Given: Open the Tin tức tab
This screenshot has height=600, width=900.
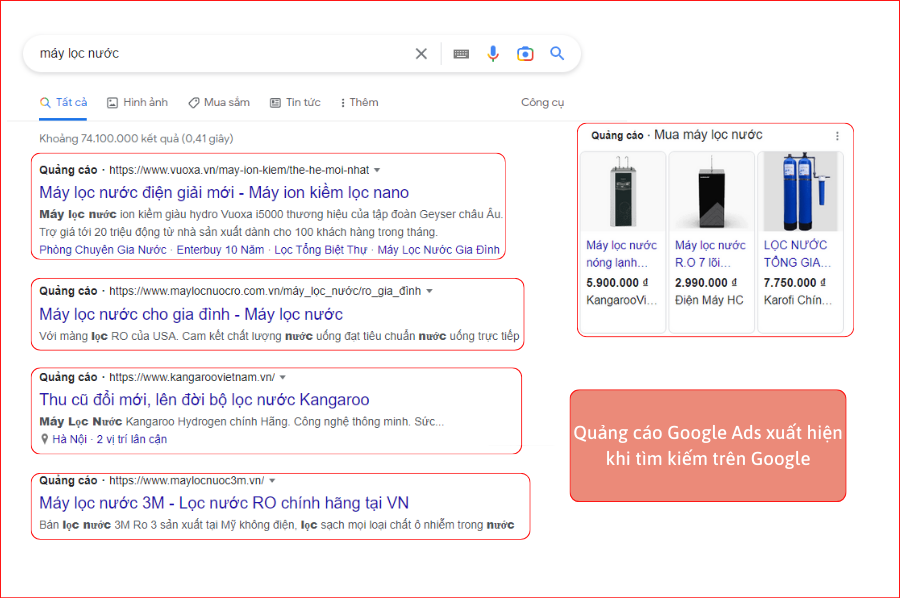Looking at the screenshot, I should pos(295,103).
